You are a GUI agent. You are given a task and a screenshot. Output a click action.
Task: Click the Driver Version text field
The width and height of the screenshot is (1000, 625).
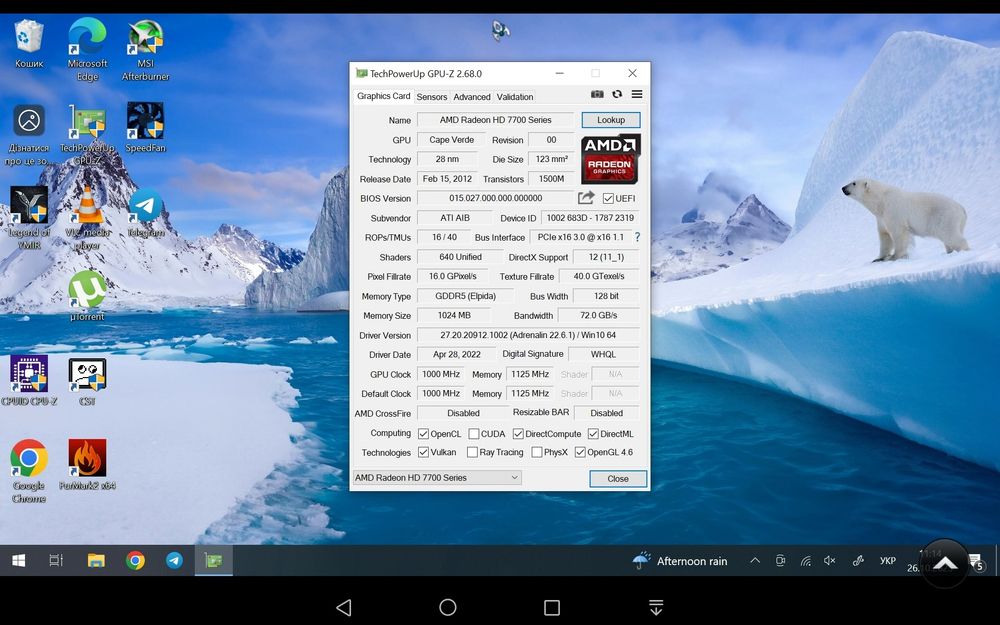coord(527,335)
